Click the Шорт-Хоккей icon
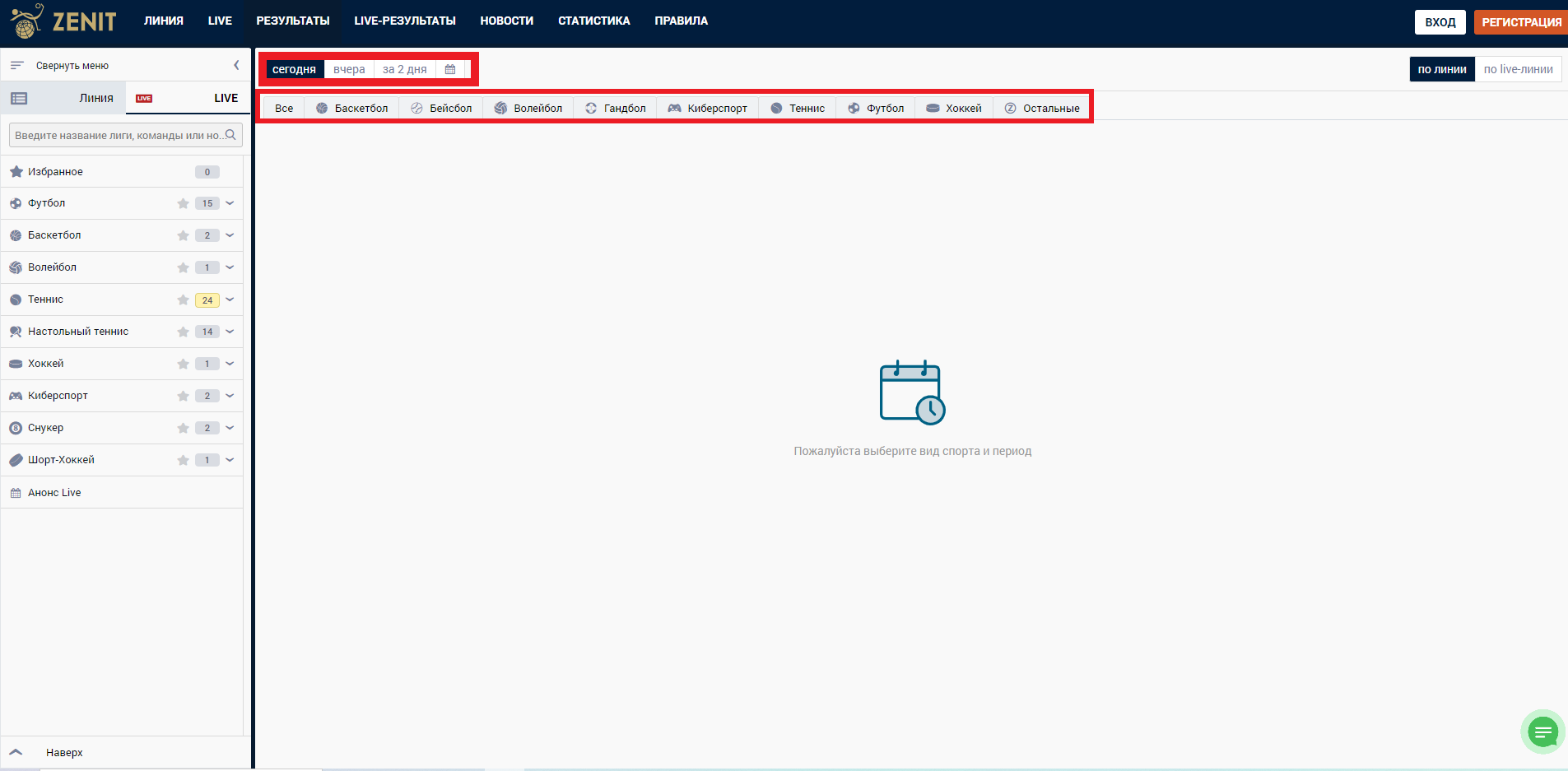The image size is (1568, 771). (16, 460)
